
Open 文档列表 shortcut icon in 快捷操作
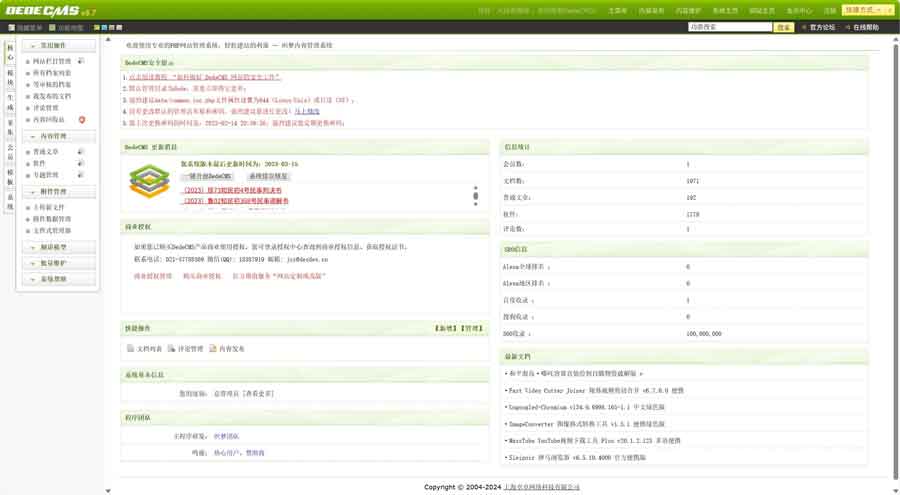click(130, 349)
